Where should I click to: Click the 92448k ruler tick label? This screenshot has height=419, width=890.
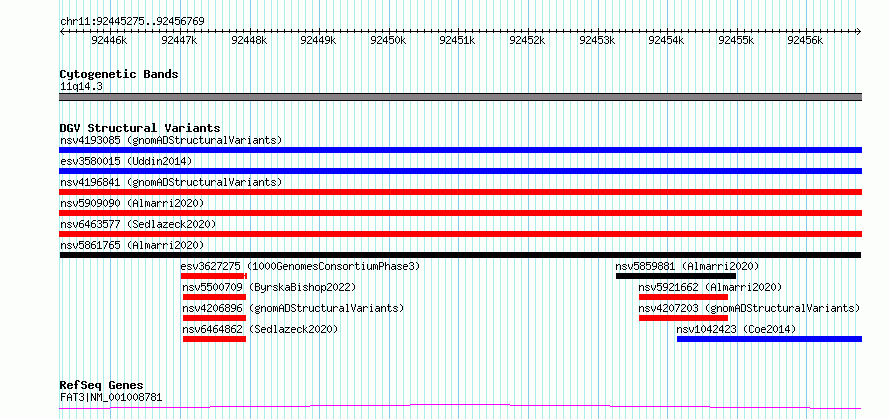click(x=249, y=40)
